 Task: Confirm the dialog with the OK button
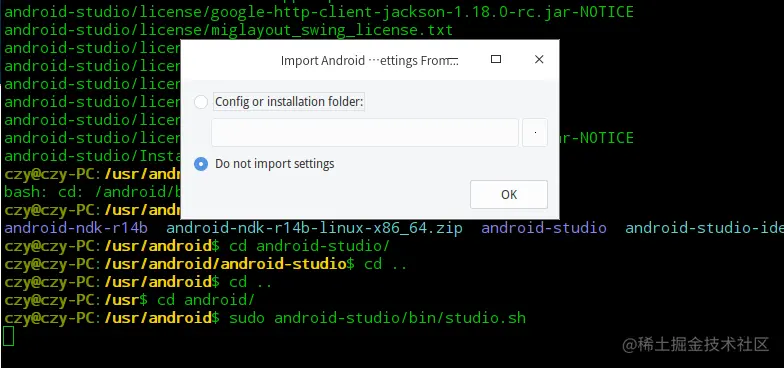pos(509,194)
